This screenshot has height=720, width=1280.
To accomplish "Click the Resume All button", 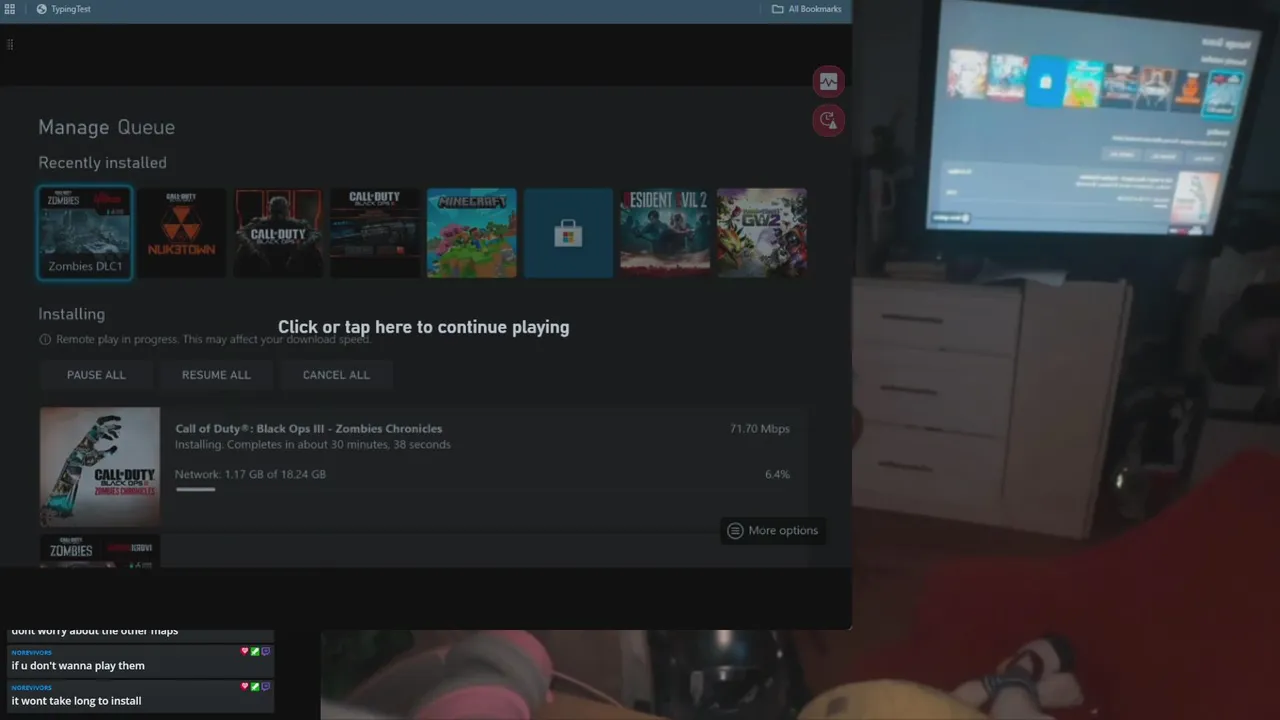I will 216,375.
